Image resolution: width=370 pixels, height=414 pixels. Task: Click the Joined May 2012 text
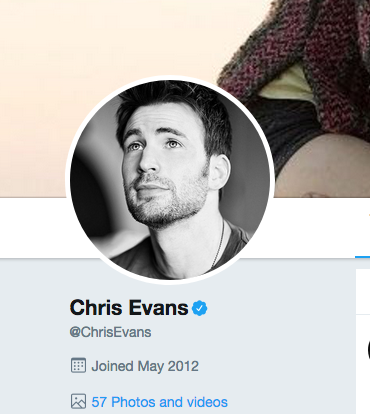tap(145, 366)
